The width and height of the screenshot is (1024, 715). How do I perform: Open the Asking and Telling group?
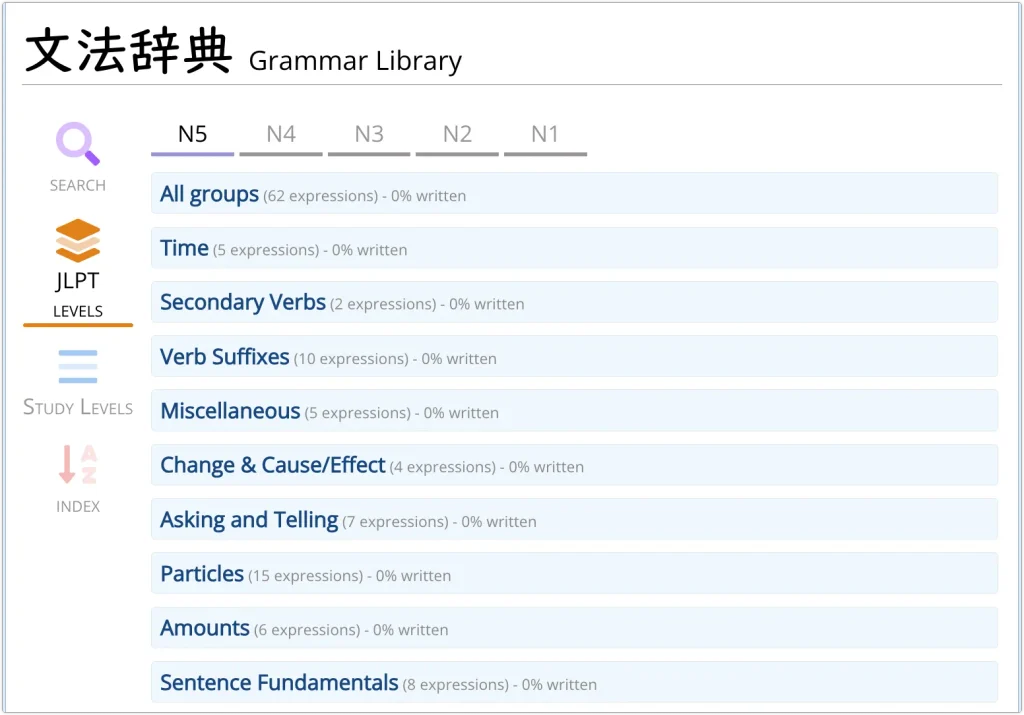click(574, 519)
